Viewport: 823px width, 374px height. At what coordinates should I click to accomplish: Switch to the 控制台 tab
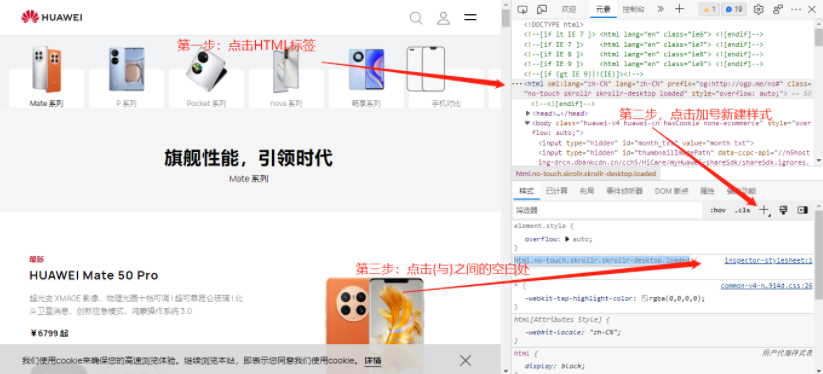point(634,9)
